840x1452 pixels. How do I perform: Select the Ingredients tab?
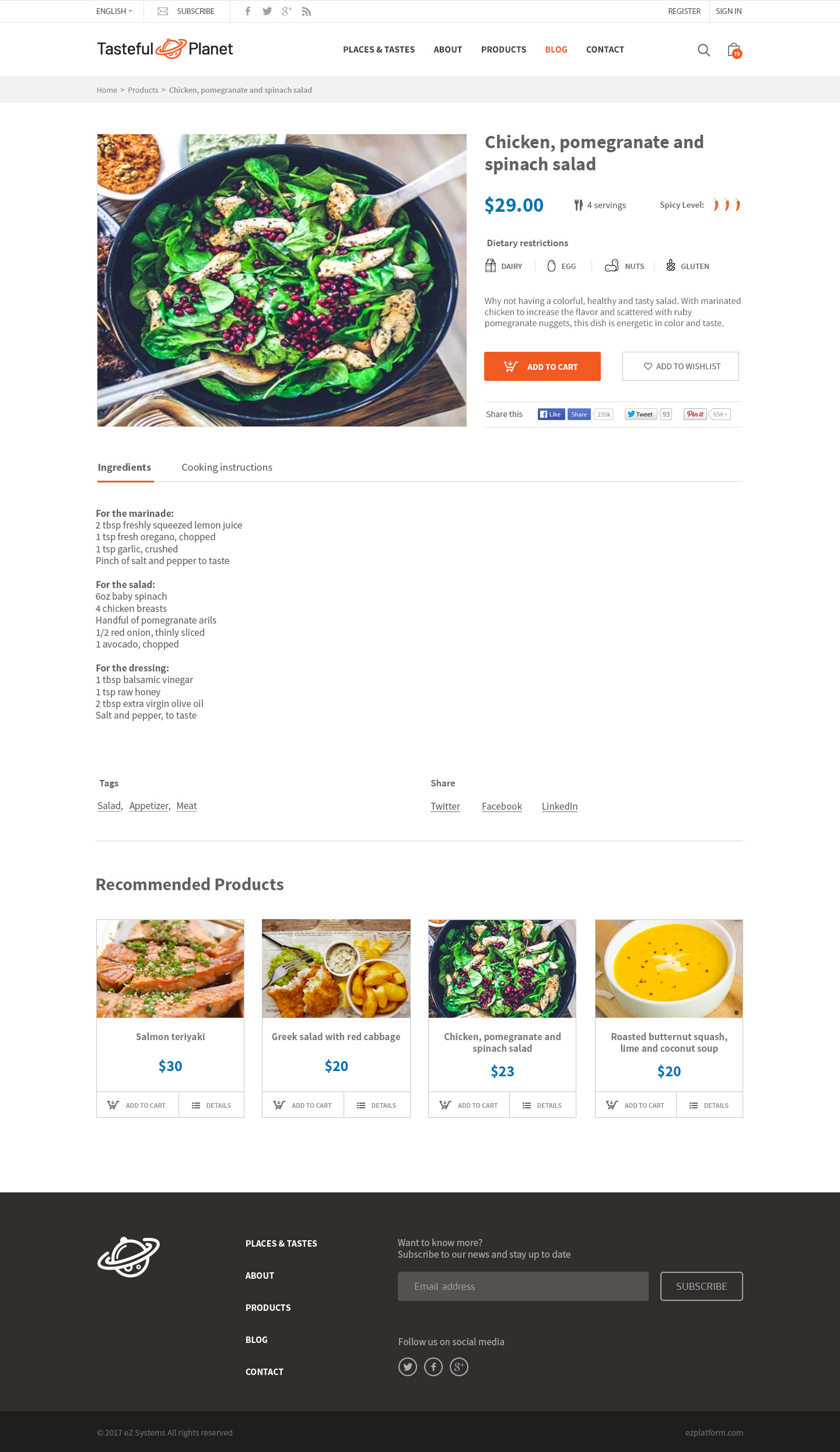[124, 467]
